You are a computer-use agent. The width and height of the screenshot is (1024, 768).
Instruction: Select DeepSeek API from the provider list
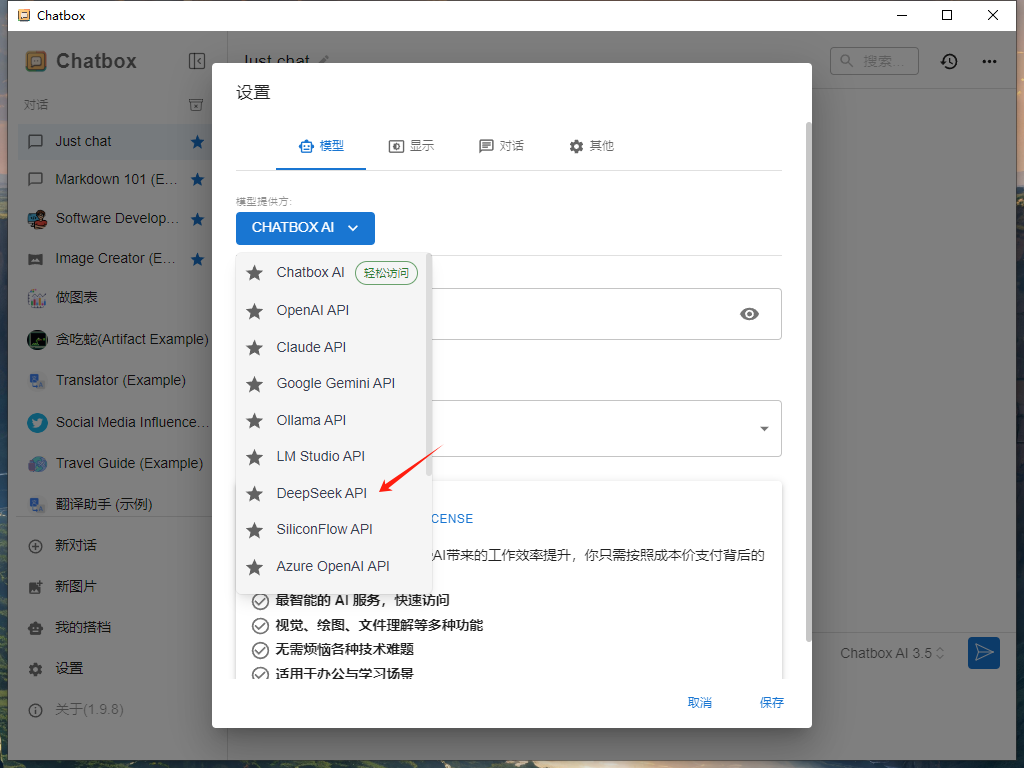click(x=331, y=494)
